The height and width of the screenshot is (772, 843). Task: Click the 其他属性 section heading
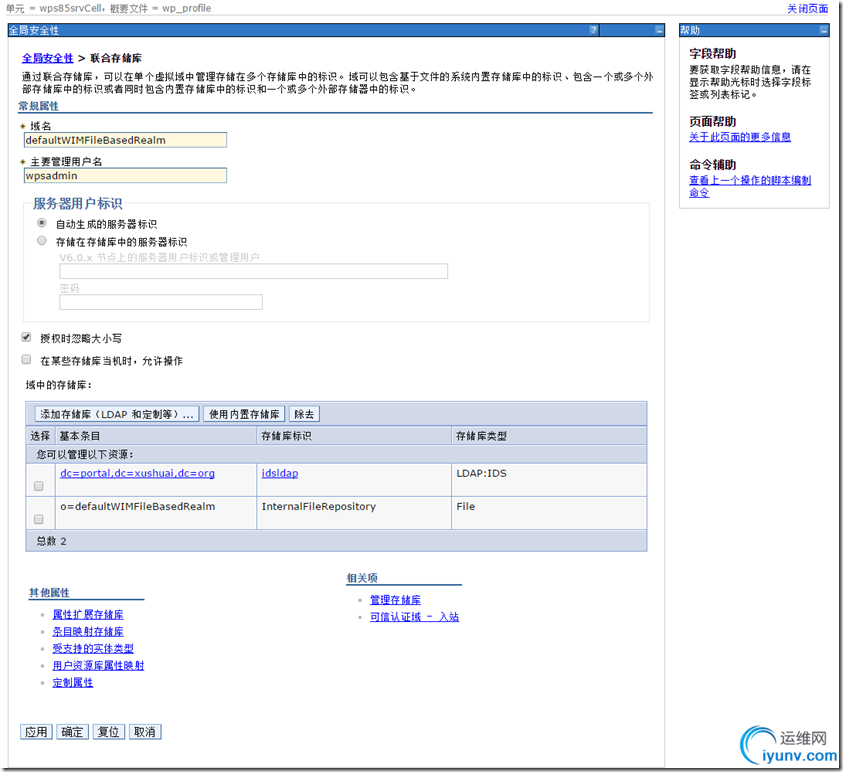pos(49,592)
